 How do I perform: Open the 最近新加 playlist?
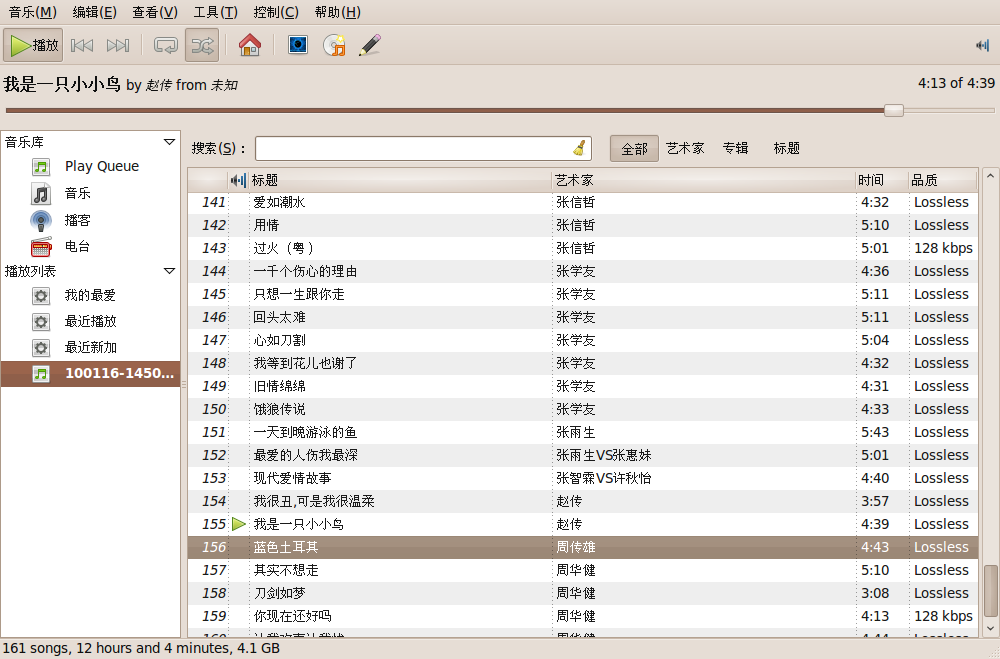tap(91, 348)
